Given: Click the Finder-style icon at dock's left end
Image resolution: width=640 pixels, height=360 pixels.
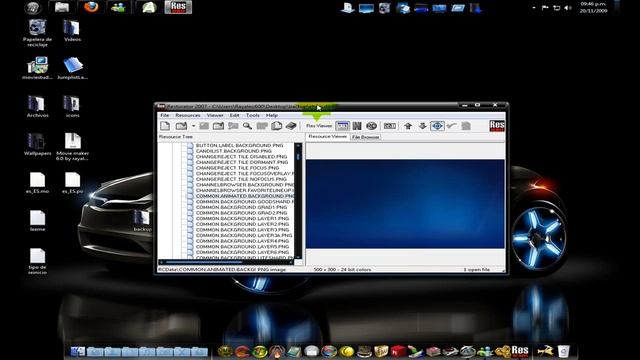Looking at the screenshot, I should click(x=78, y=351).
